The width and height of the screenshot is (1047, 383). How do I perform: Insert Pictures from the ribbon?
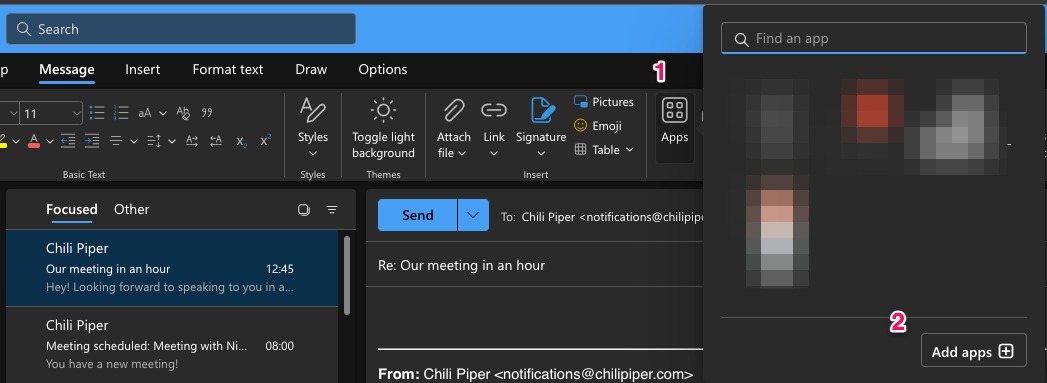pyautogui.click(x=604, y=102)
